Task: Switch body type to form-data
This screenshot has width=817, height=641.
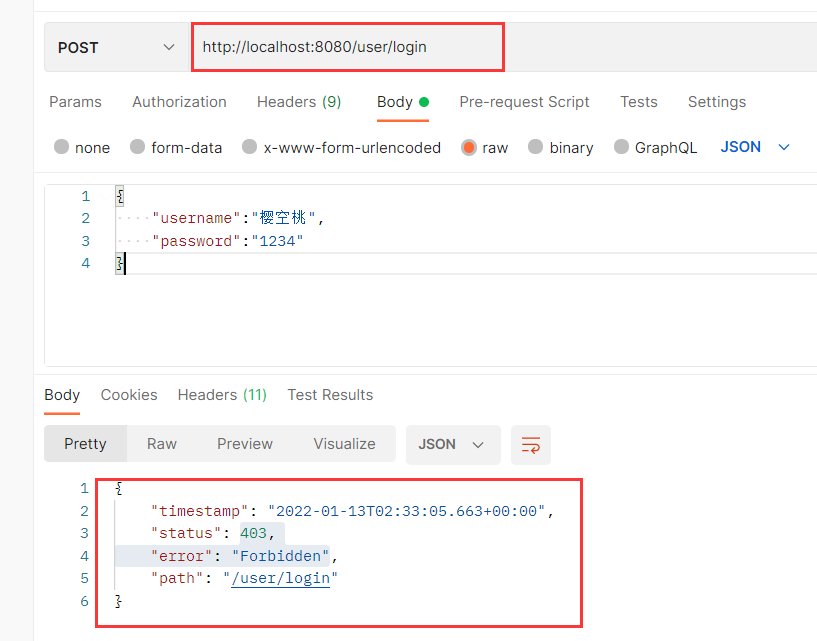Action: click(x=176, y=147)
